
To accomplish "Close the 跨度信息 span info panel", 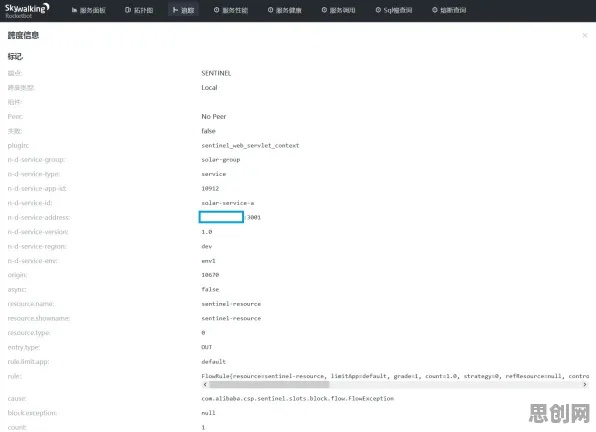I will pos(585,35).
